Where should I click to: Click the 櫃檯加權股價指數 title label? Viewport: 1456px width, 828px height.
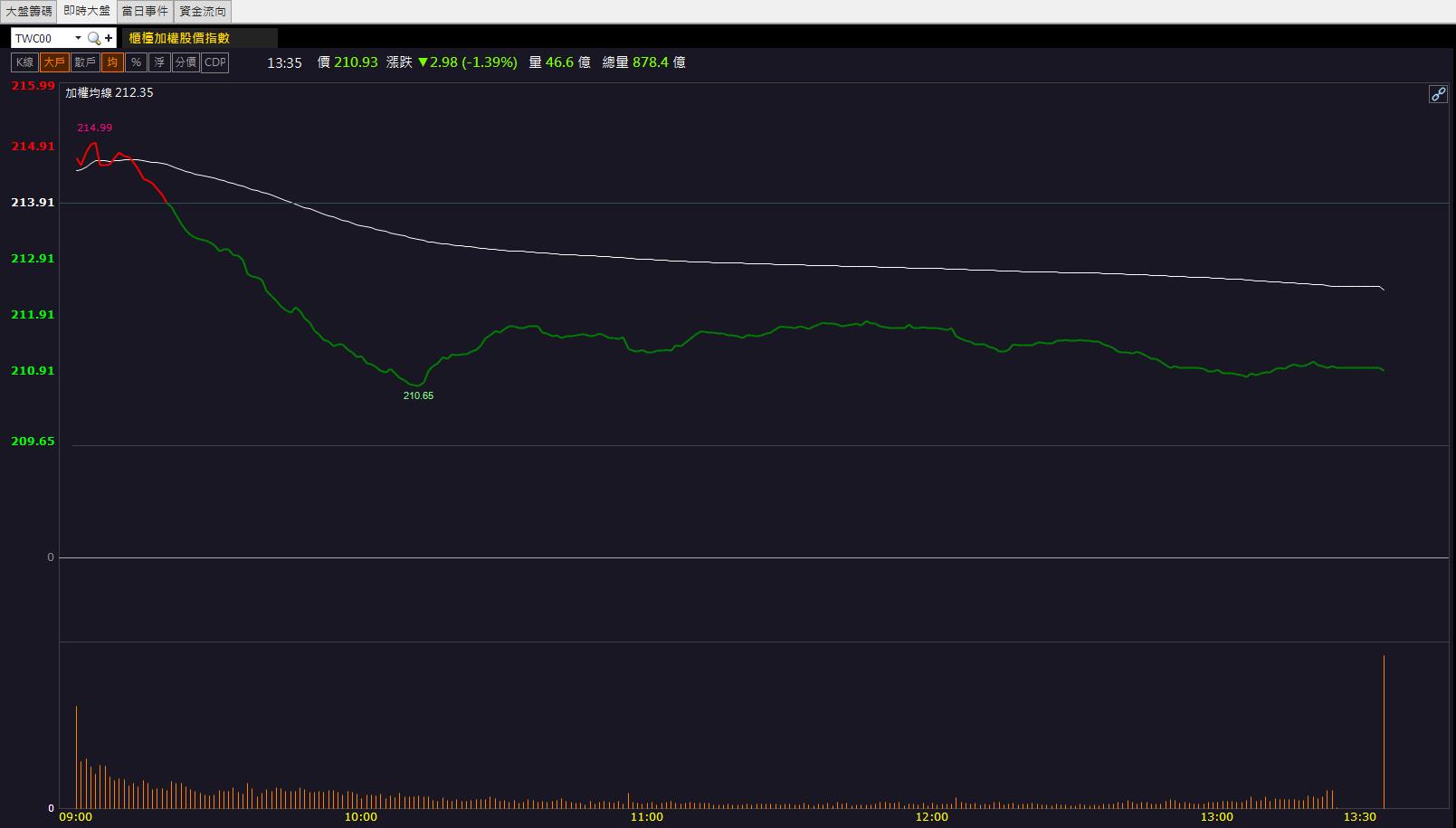[x=179, y=38]
